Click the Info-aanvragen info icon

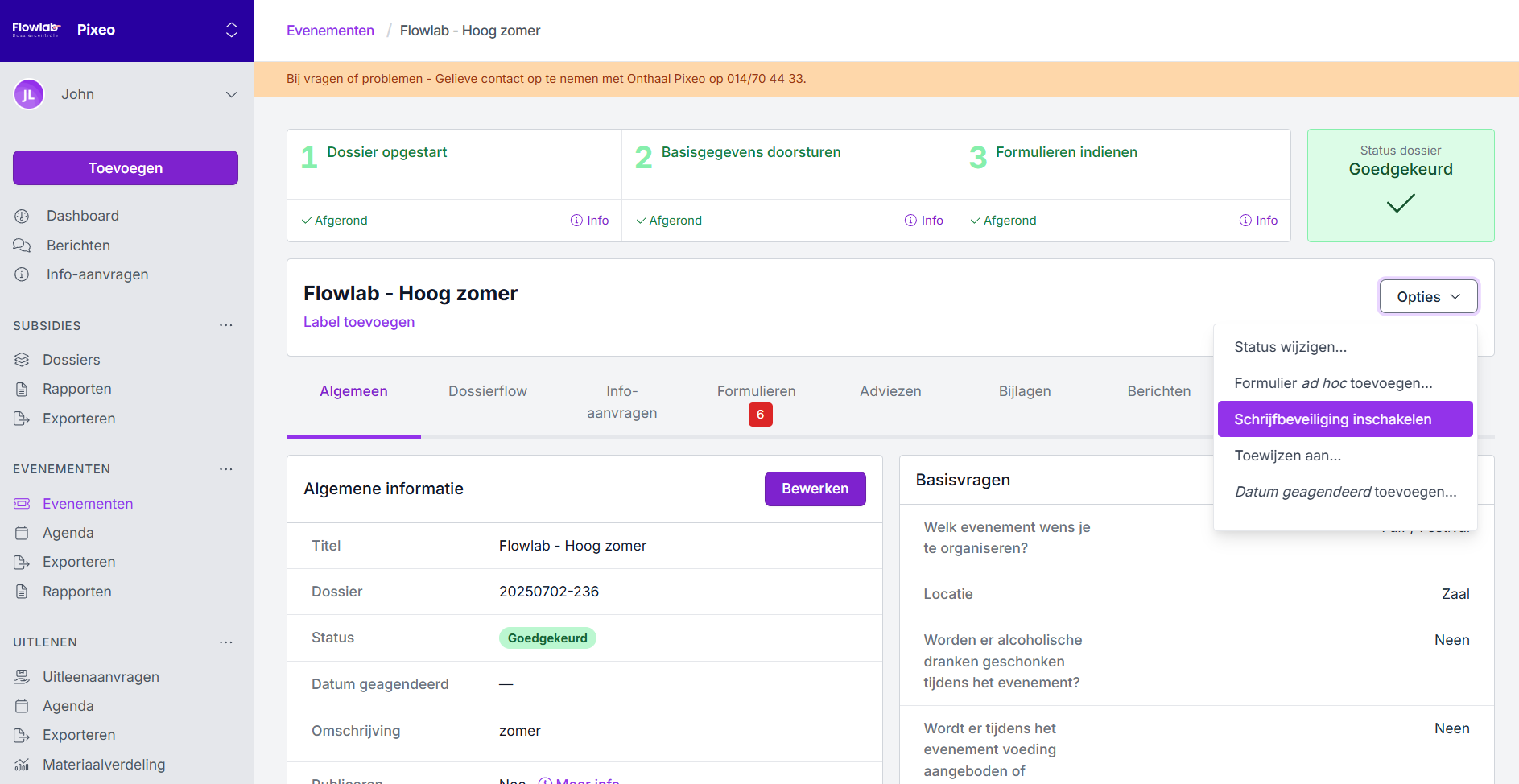[x=22, y=274]
